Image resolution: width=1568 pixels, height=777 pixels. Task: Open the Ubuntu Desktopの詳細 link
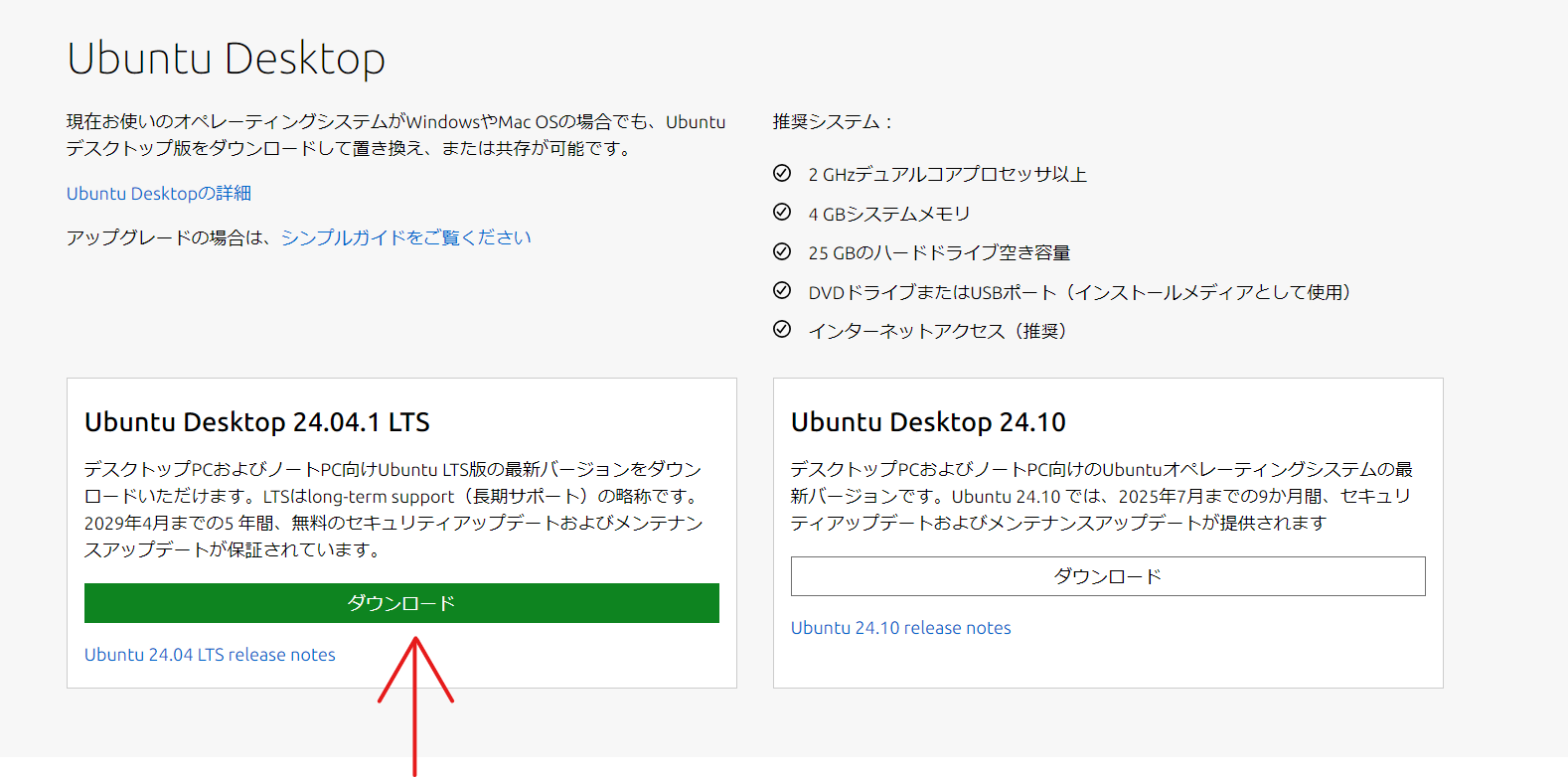pyautogui.click(x=159, y=193)
